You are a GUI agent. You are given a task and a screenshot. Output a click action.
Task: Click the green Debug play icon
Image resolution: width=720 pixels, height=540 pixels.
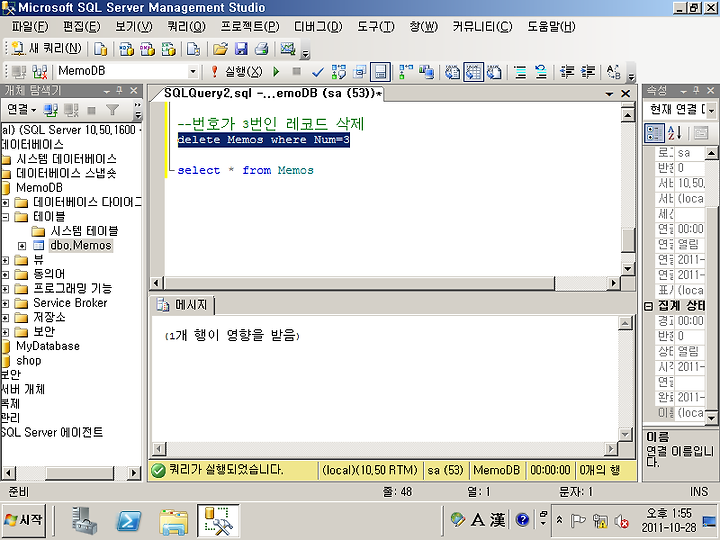276,72
